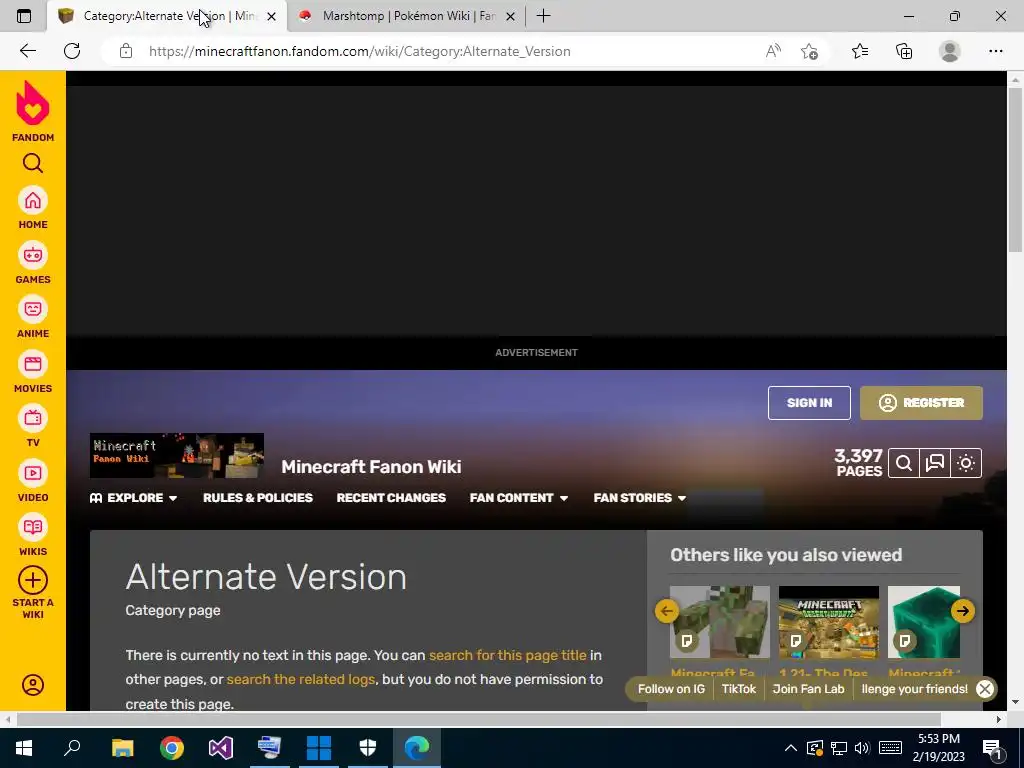1024x768 pixels.
Task: Switch to Category:Alternate Version tab
Action: coord(167,16)
